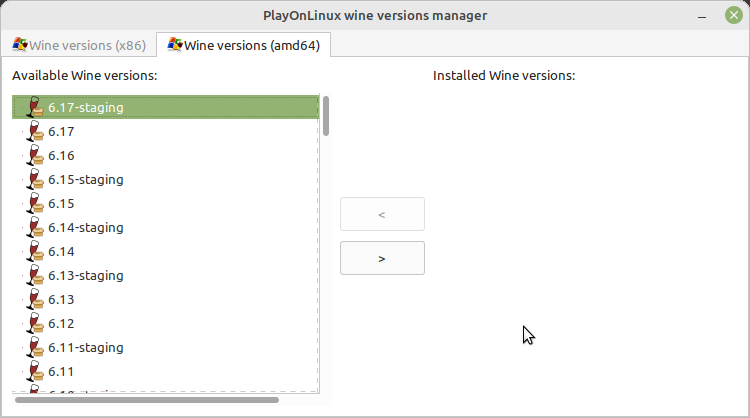Image resolution: width=750 pixels, height=418 pixels.
Task: Click the wine glass icon beside 6.17
Action: tap(35, 132)
